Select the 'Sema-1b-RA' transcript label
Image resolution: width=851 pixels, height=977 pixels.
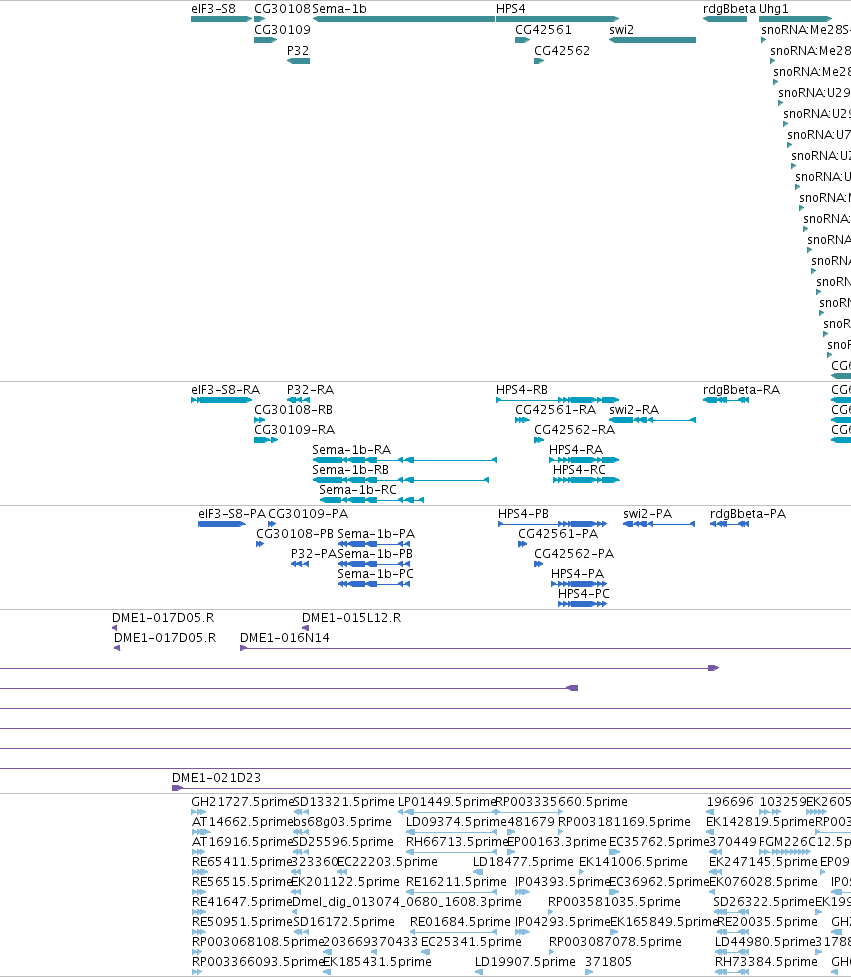pyautogui.click(x=351, y=449)
